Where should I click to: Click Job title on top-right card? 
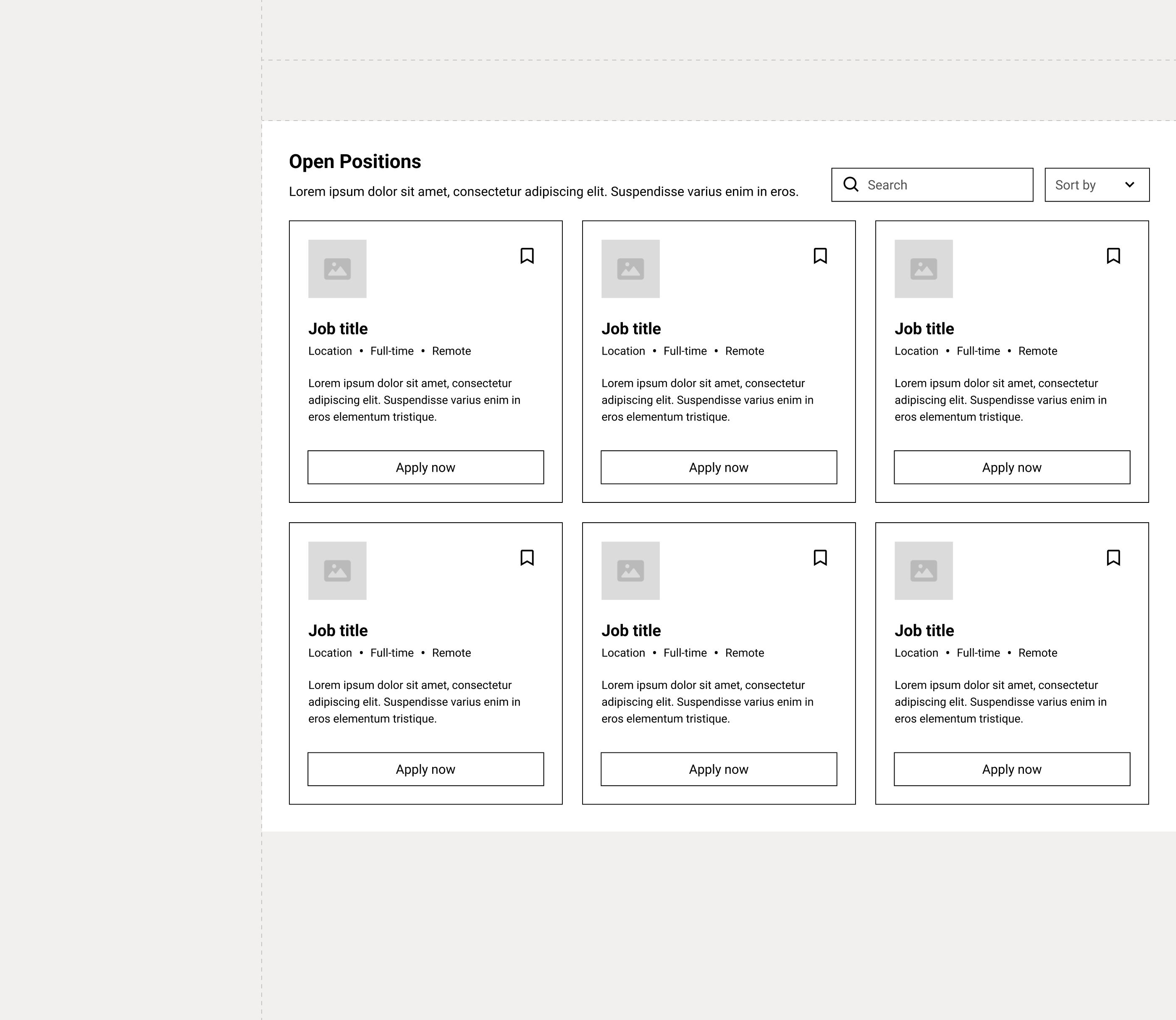(x=924, y=329)
